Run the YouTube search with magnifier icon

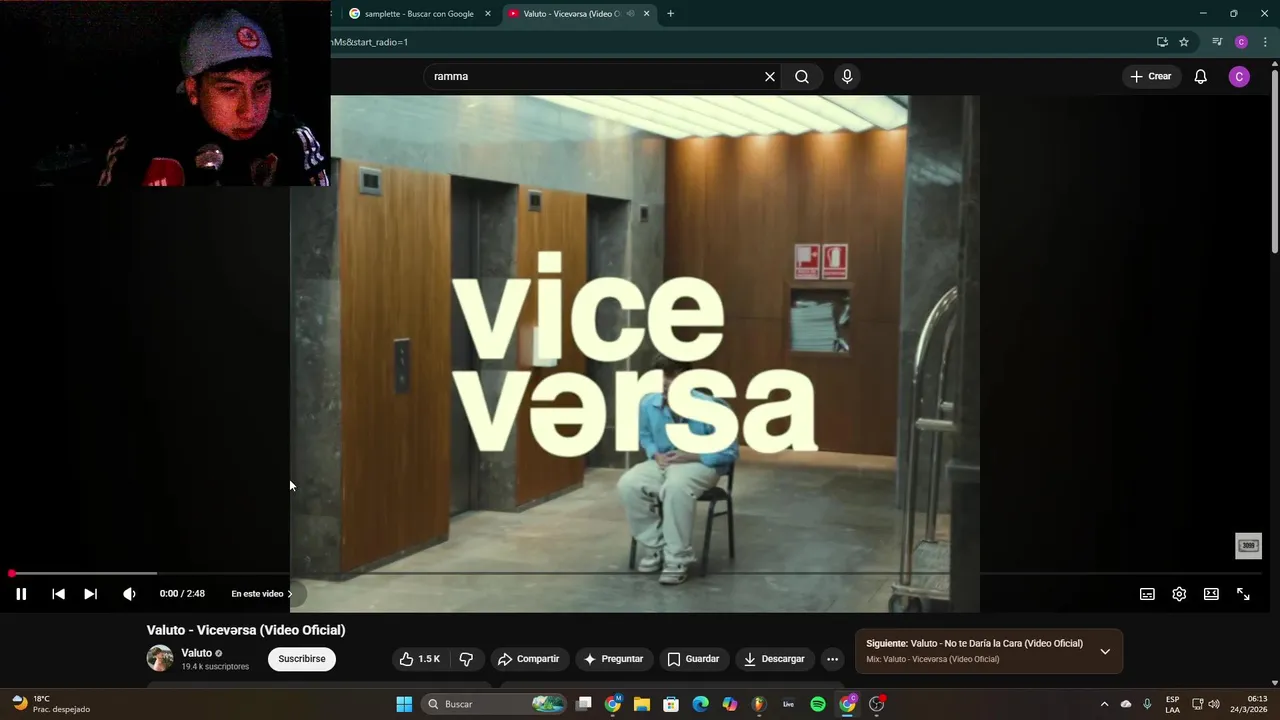802,76
